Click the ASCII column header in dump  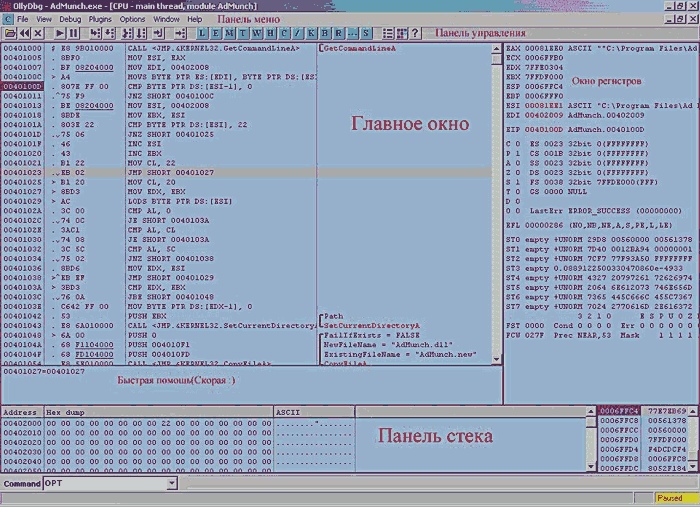[x=289, y=411]
